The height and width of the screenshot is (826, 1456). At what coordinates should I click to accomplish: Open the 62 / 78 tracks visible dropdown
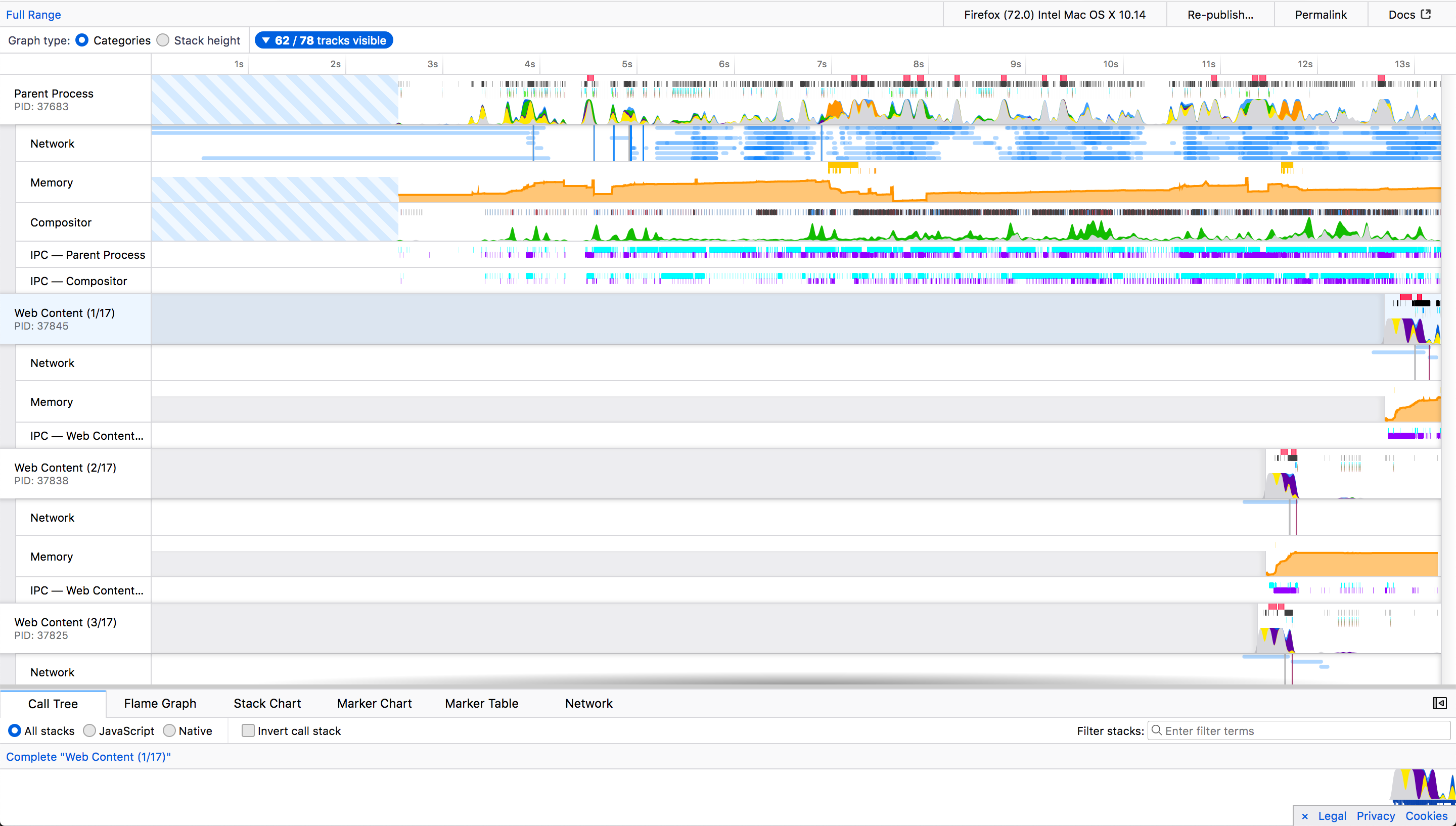pyautogui.click(x=324, y=40)
